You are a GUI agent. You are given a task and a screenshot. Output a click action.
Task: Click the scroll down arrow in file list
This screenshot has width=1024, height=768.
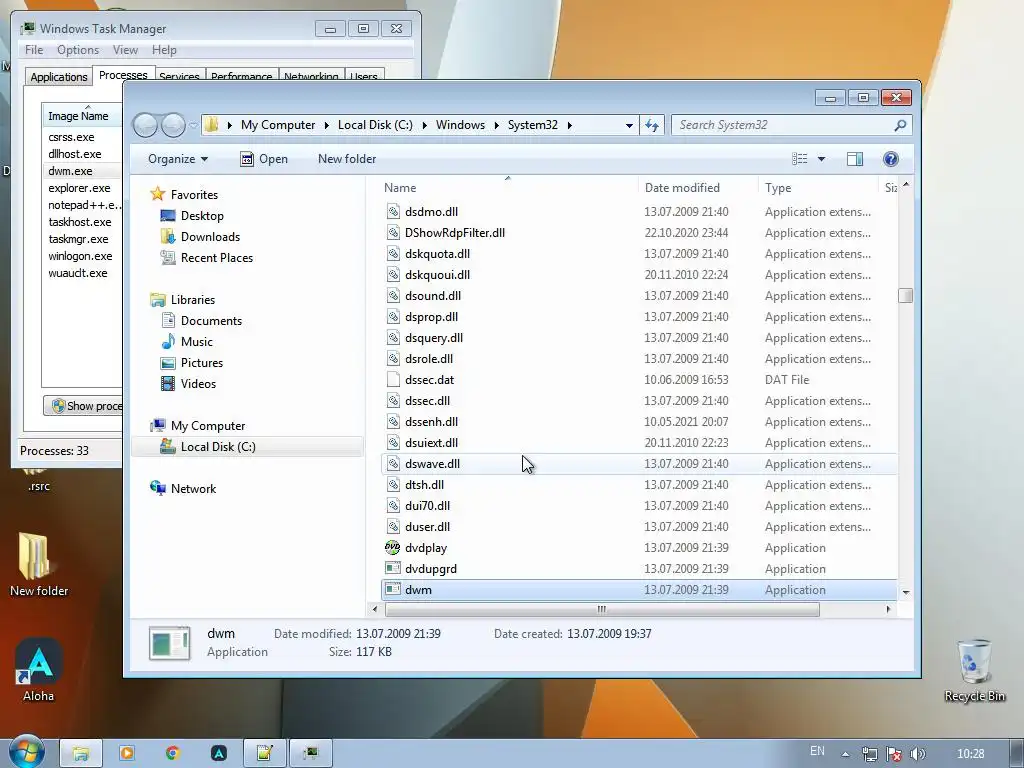click(905, 592)
